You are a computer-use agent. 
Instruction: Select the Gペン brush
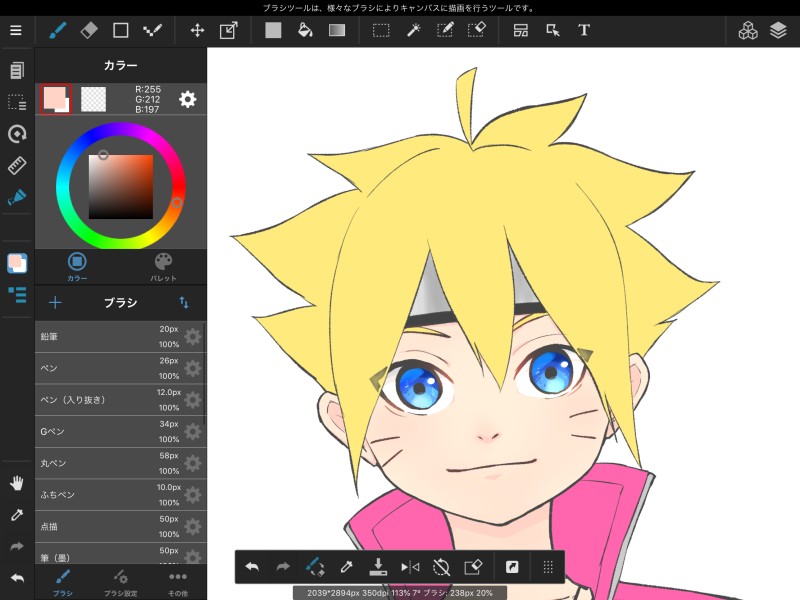click(x=120, y=432)
